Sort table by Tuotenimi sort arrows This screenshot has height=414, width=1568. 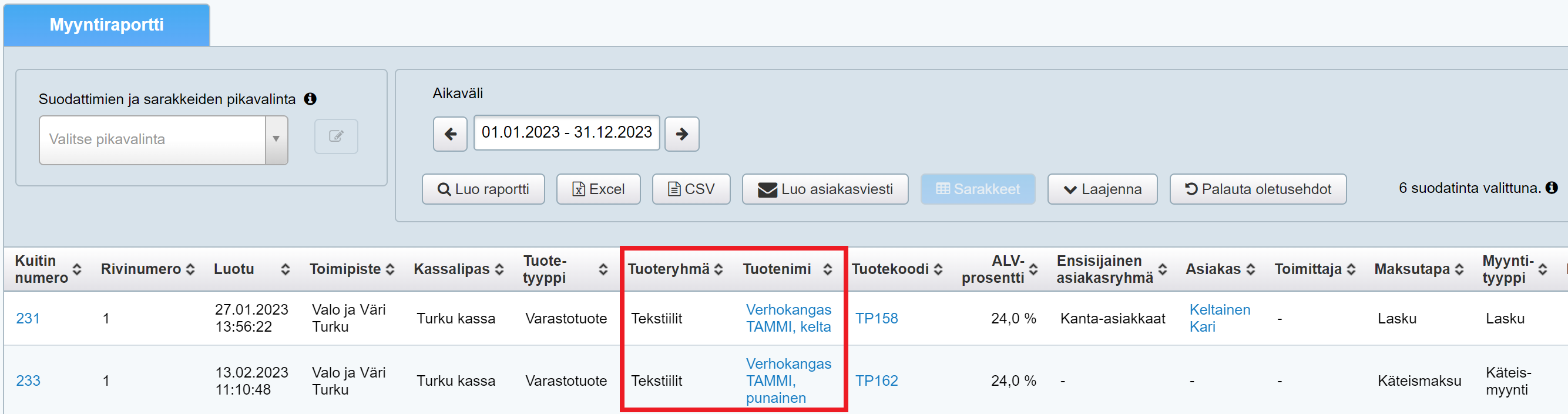(827, 269)
